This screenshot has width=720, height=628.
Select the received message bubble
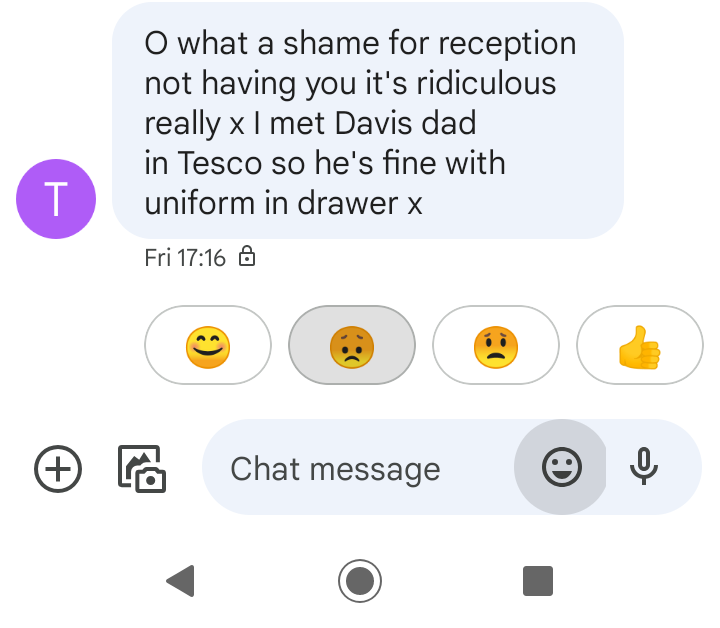(368, 120)
